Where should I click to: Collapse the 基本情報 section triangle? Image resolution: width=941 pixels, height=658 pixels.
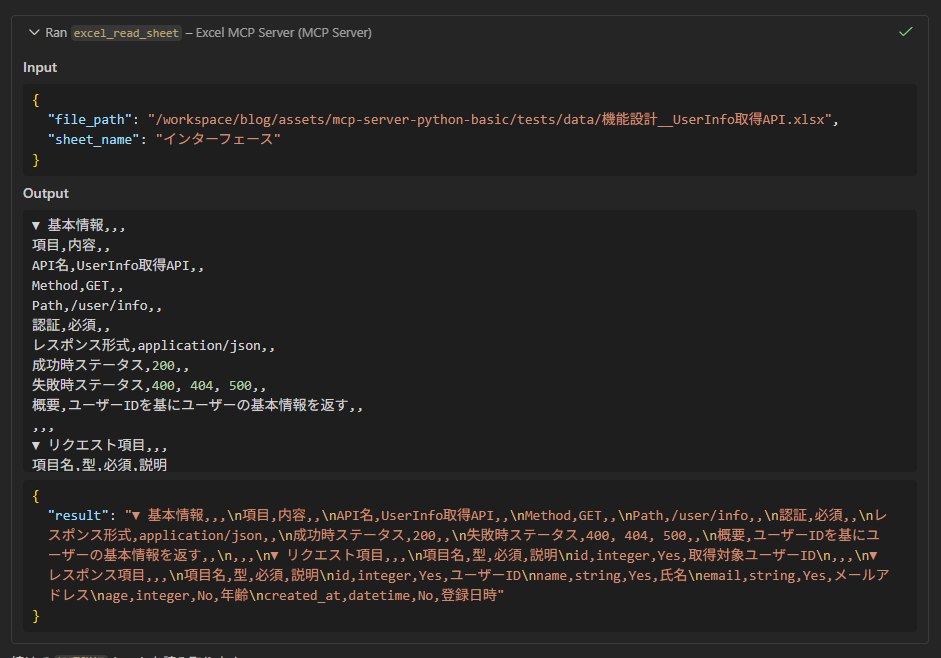[38, 225]
